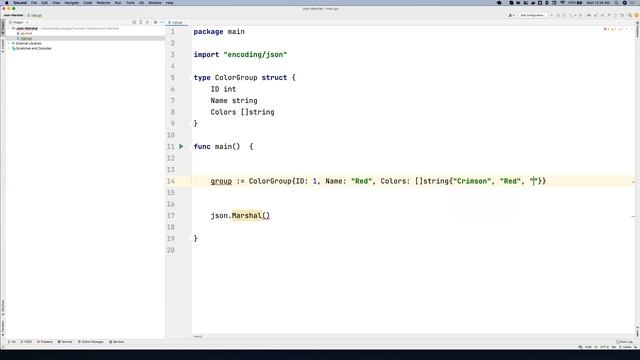Select go.mod in project tree

pos(26,33)
